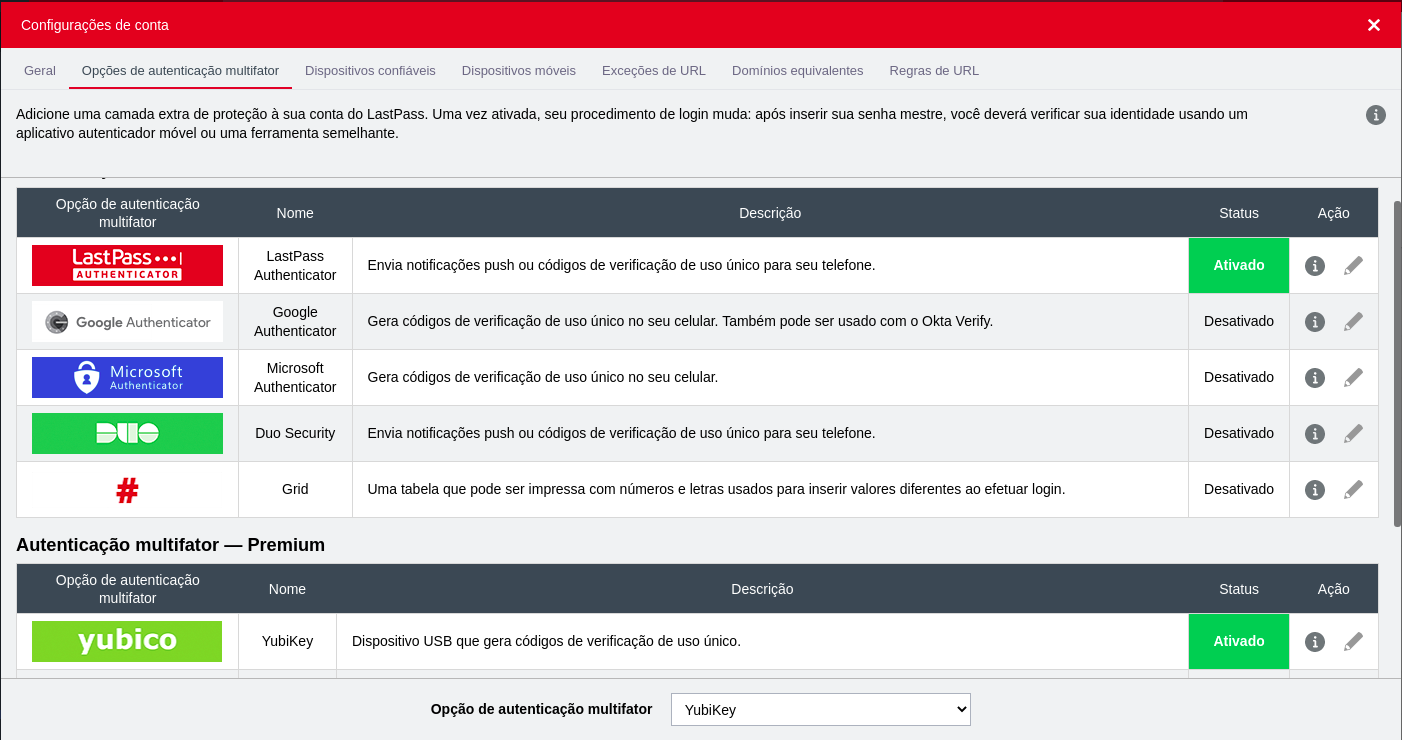Open the Domínios equivalentes tab
Image resolution: width=1402 pixels, height=740 pixels.
797,71
